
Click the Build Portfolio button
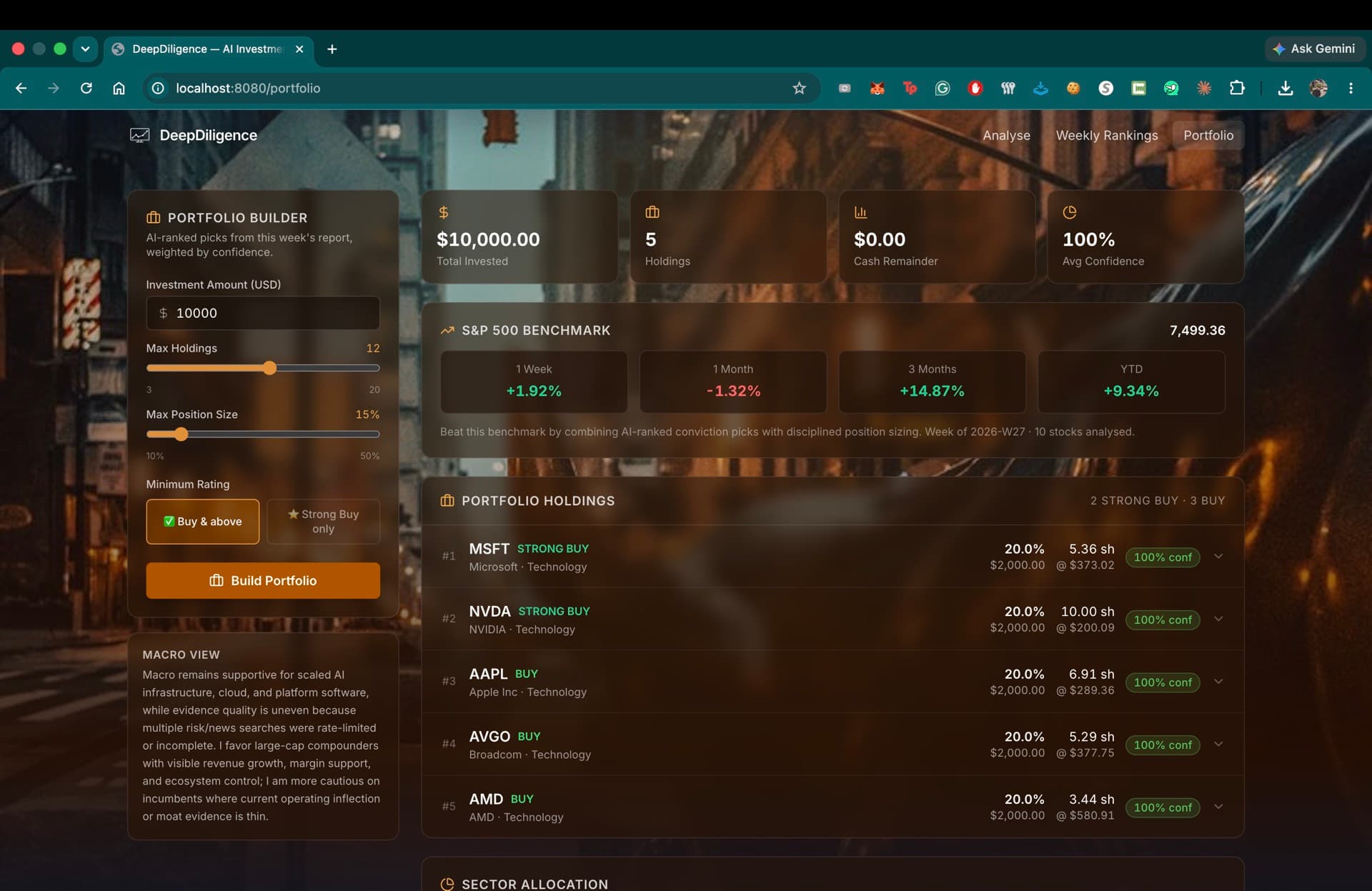[263, 580]
